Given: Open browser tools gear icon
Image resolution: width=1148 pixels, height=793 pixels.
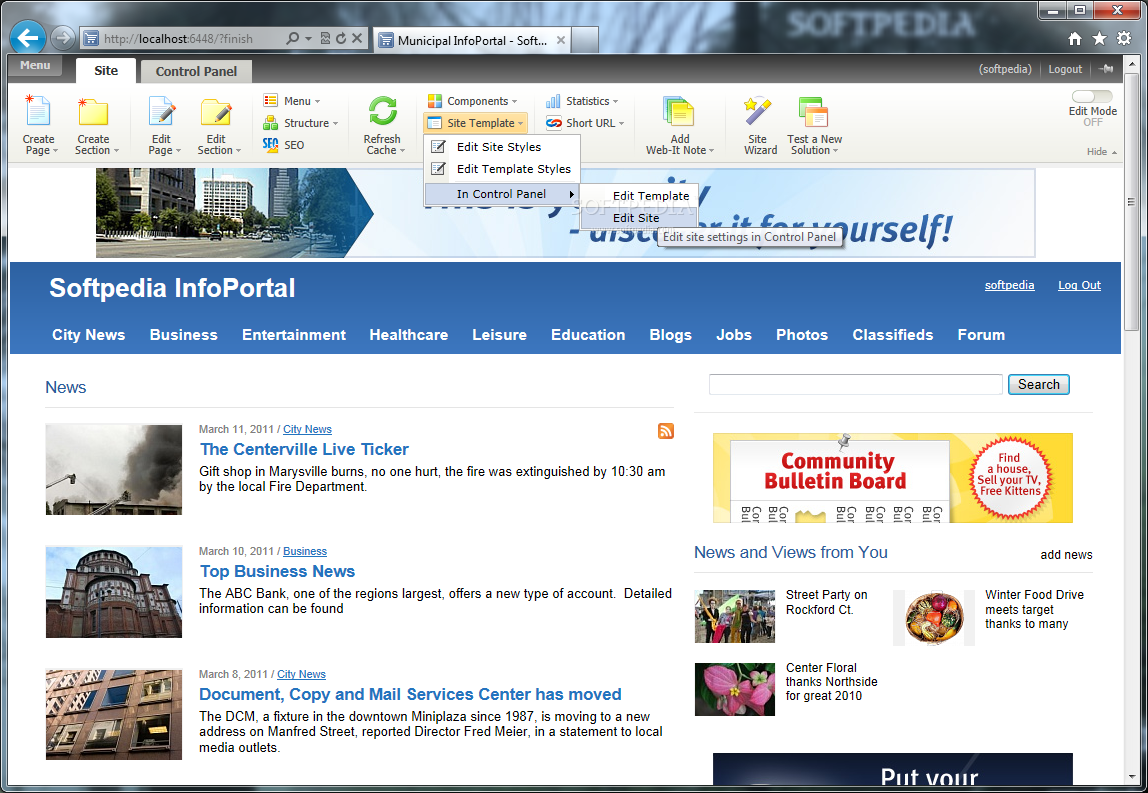Looking at the screenshot, I should pyautogui.click(x=1124, y=39).
